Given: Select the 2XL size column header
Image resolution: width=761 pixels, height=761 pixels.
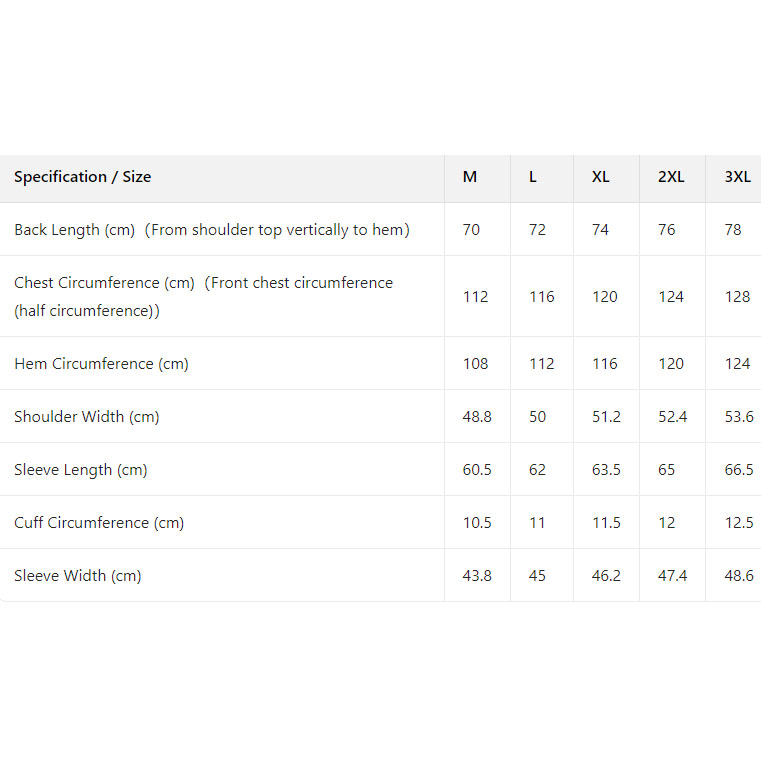Looking at the screenshot, I should click(x=671, y=177).
